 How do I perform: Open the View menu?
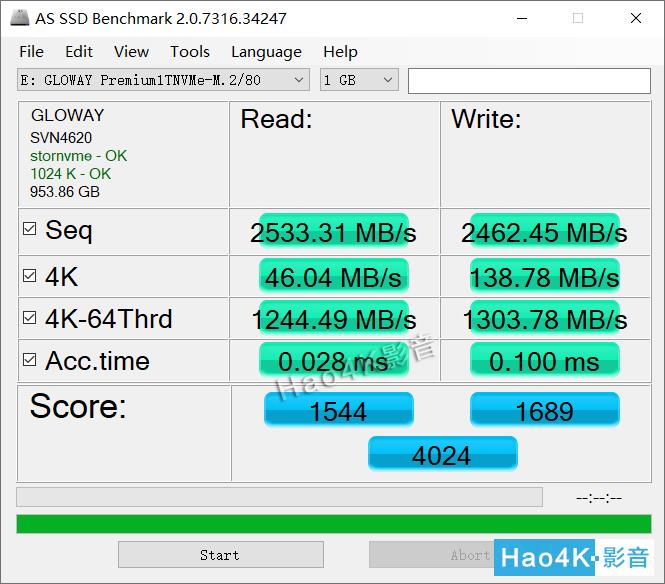coord(131,52)
